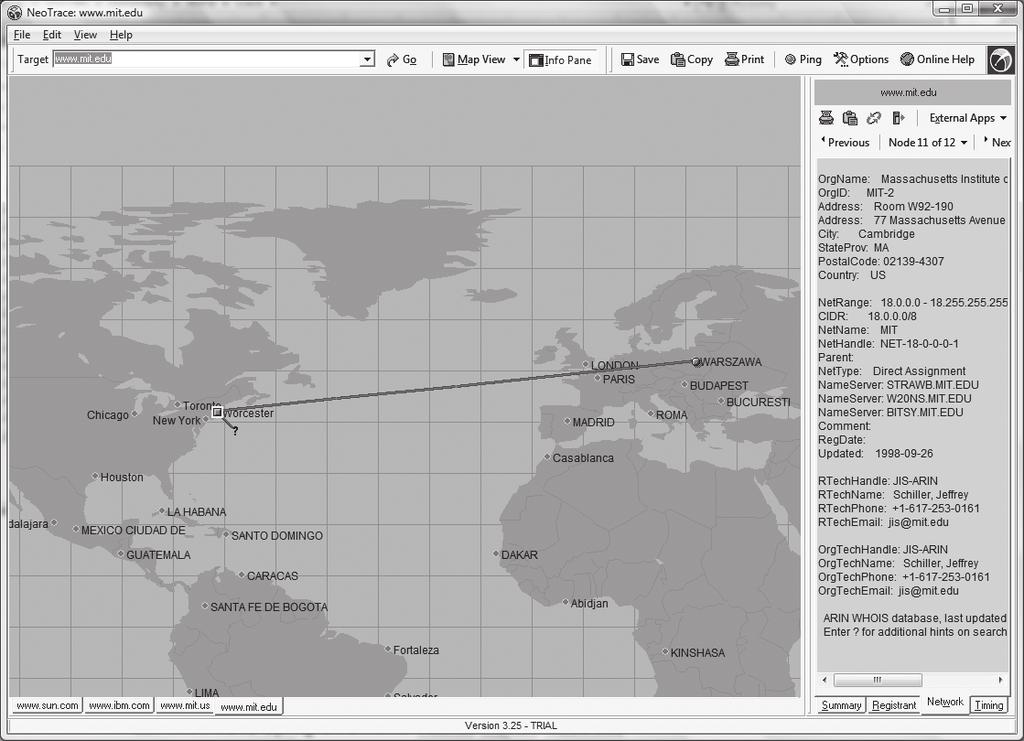This screenshot has width=1024, height=741.
Task: Click the Chicago city label on map
Action: click(x=108, y=415)
